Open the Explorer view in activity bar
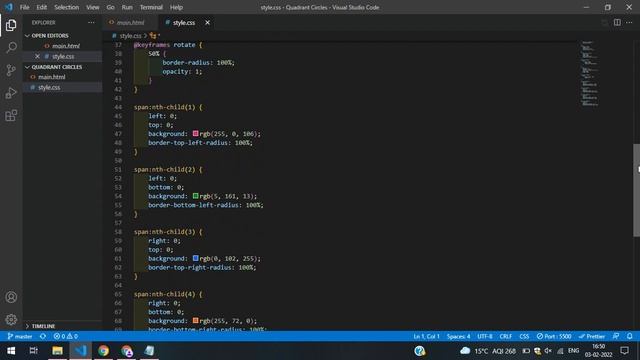The height and width of the screenshot is (360, 640). [11, 25]
